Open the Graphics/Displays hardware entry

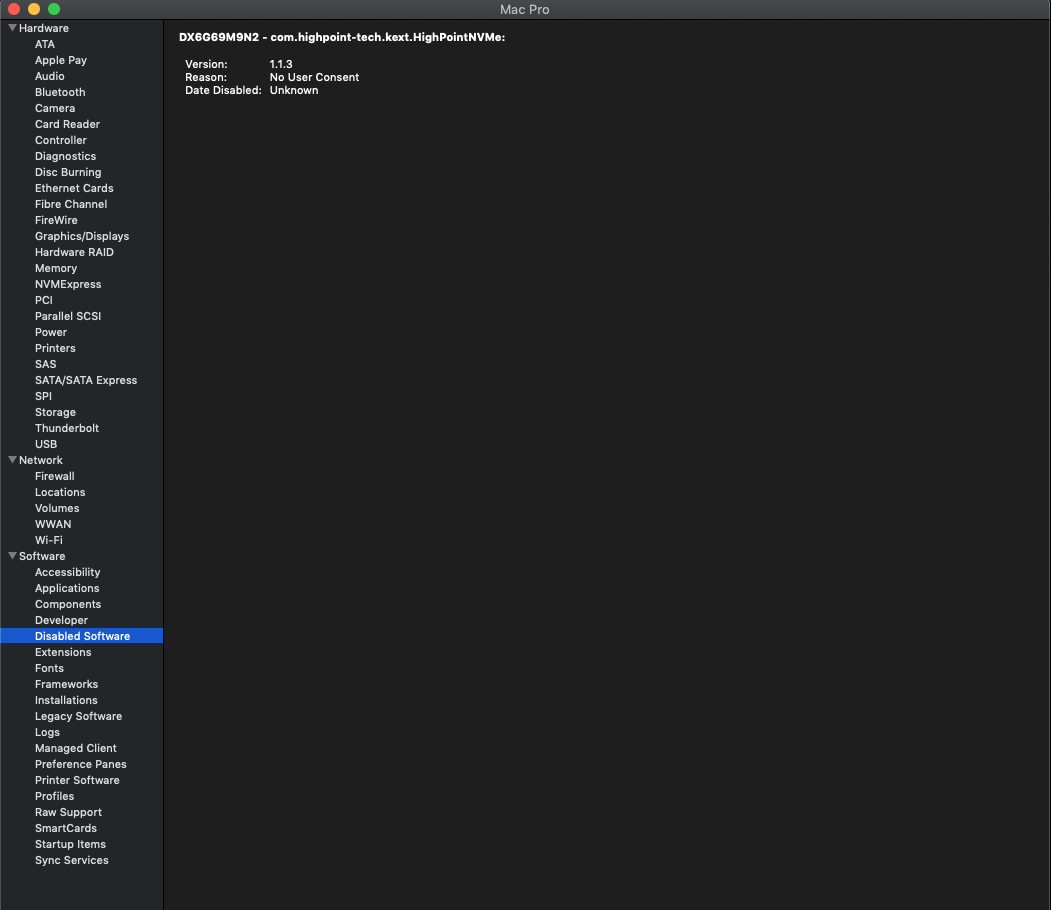pos(82,236)
